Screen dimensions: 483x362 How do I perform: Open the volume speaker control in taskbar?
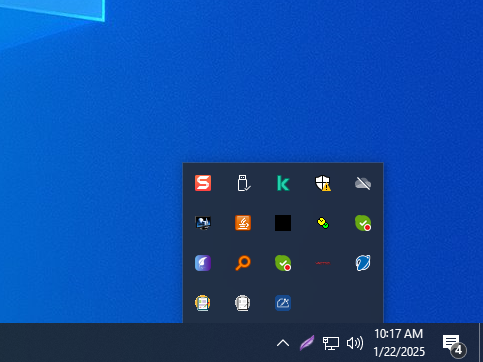(355, 343)
